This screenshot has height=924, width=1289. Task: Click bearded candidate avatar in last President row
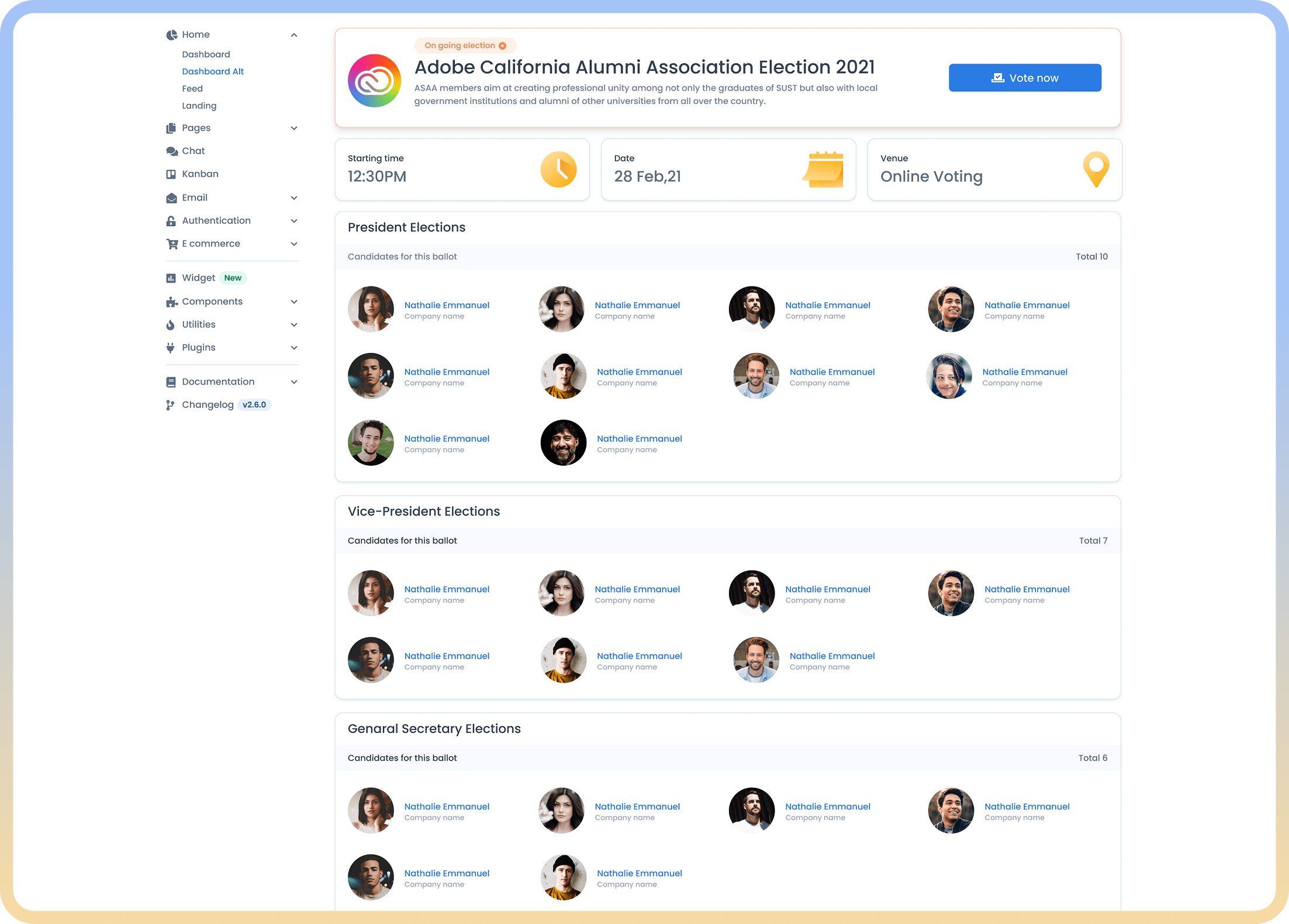[563, 443]
